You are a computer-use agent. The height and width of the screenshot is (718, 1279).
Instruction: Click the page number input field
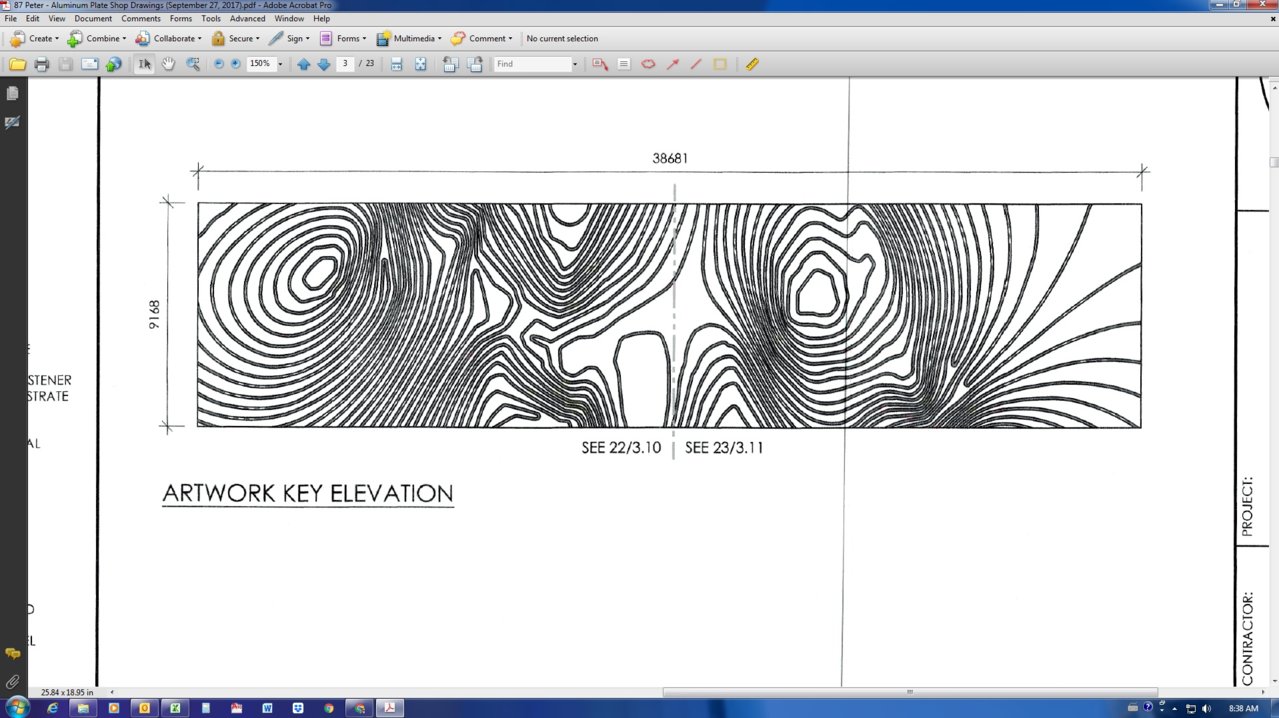[346, 64]
